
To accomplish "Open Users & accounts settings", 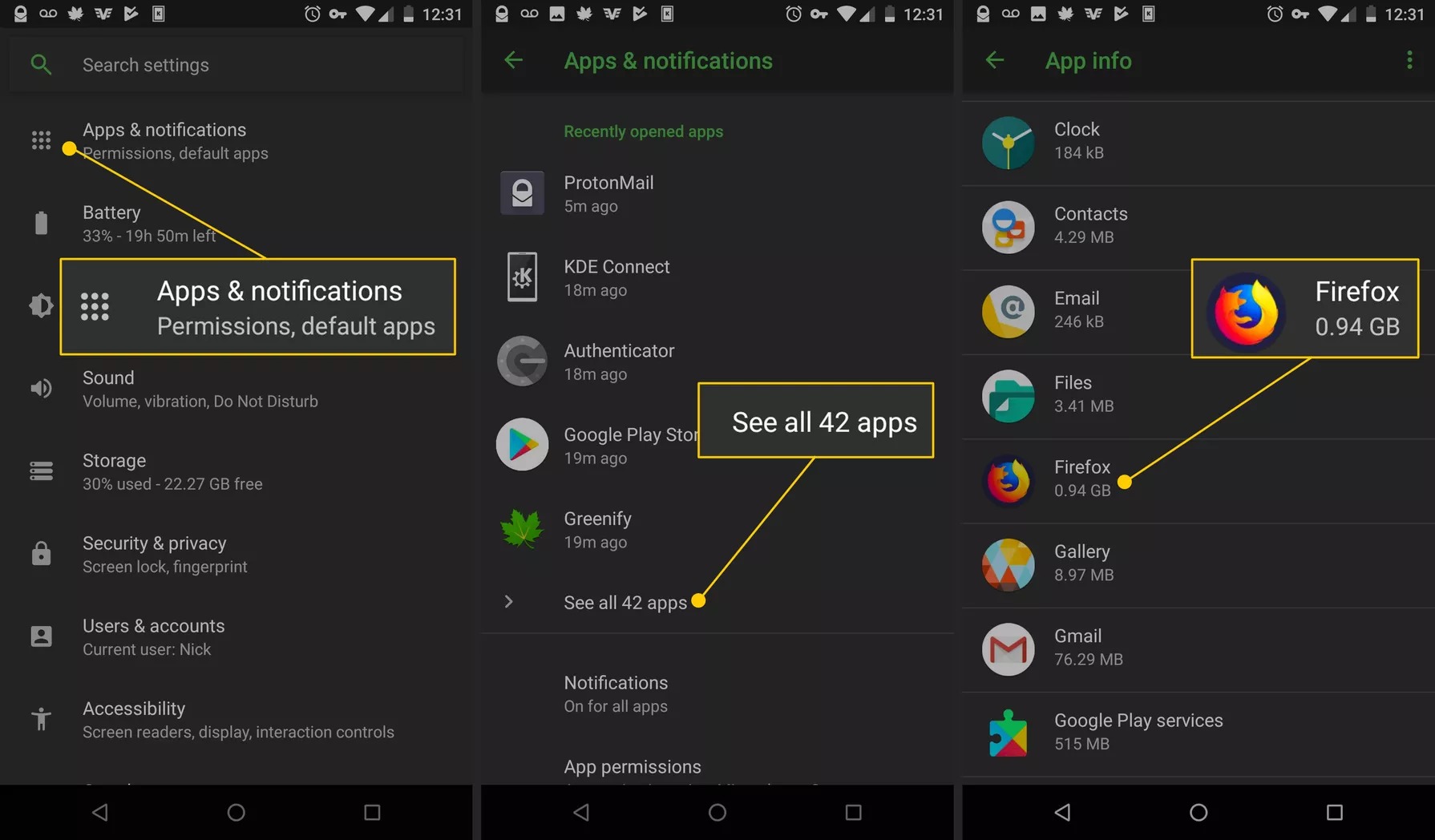I will pyautogui.click(x=153, y=636).
